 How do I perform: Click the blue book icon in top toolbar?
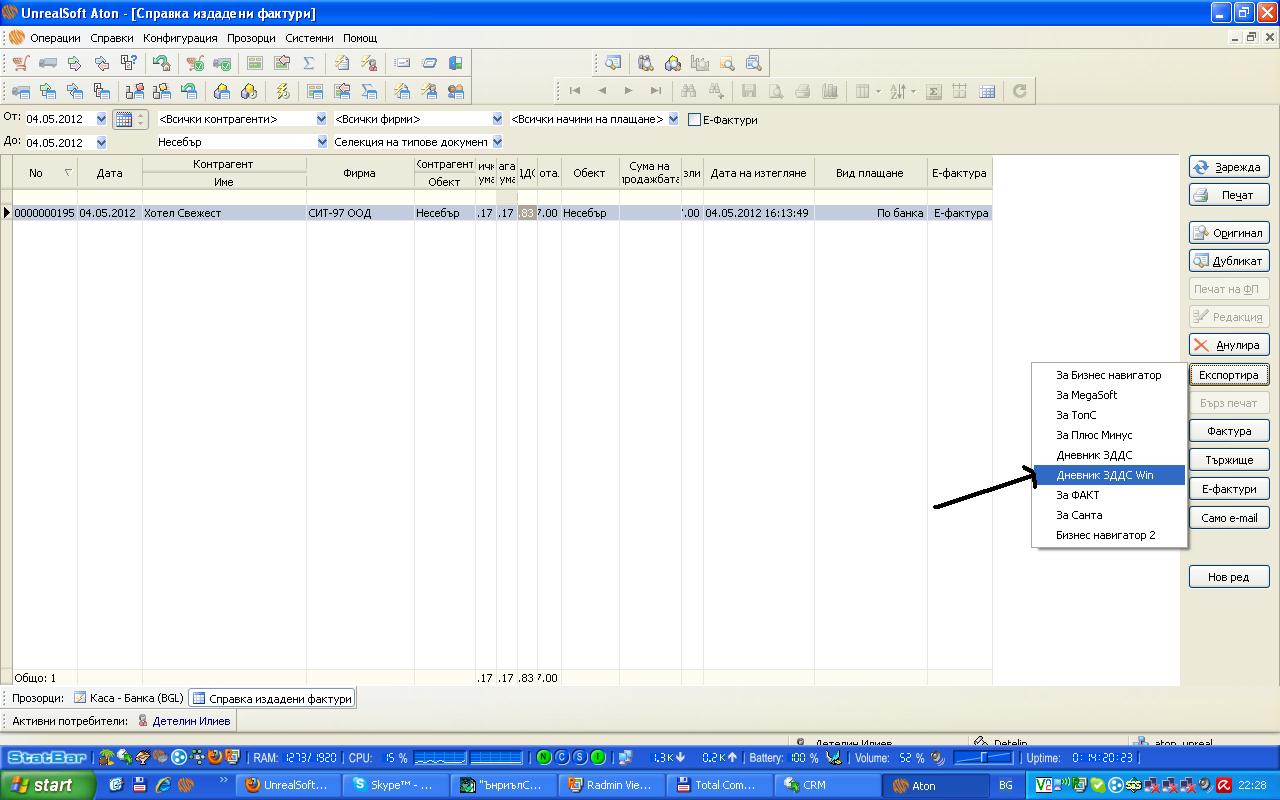coord(456,63)
